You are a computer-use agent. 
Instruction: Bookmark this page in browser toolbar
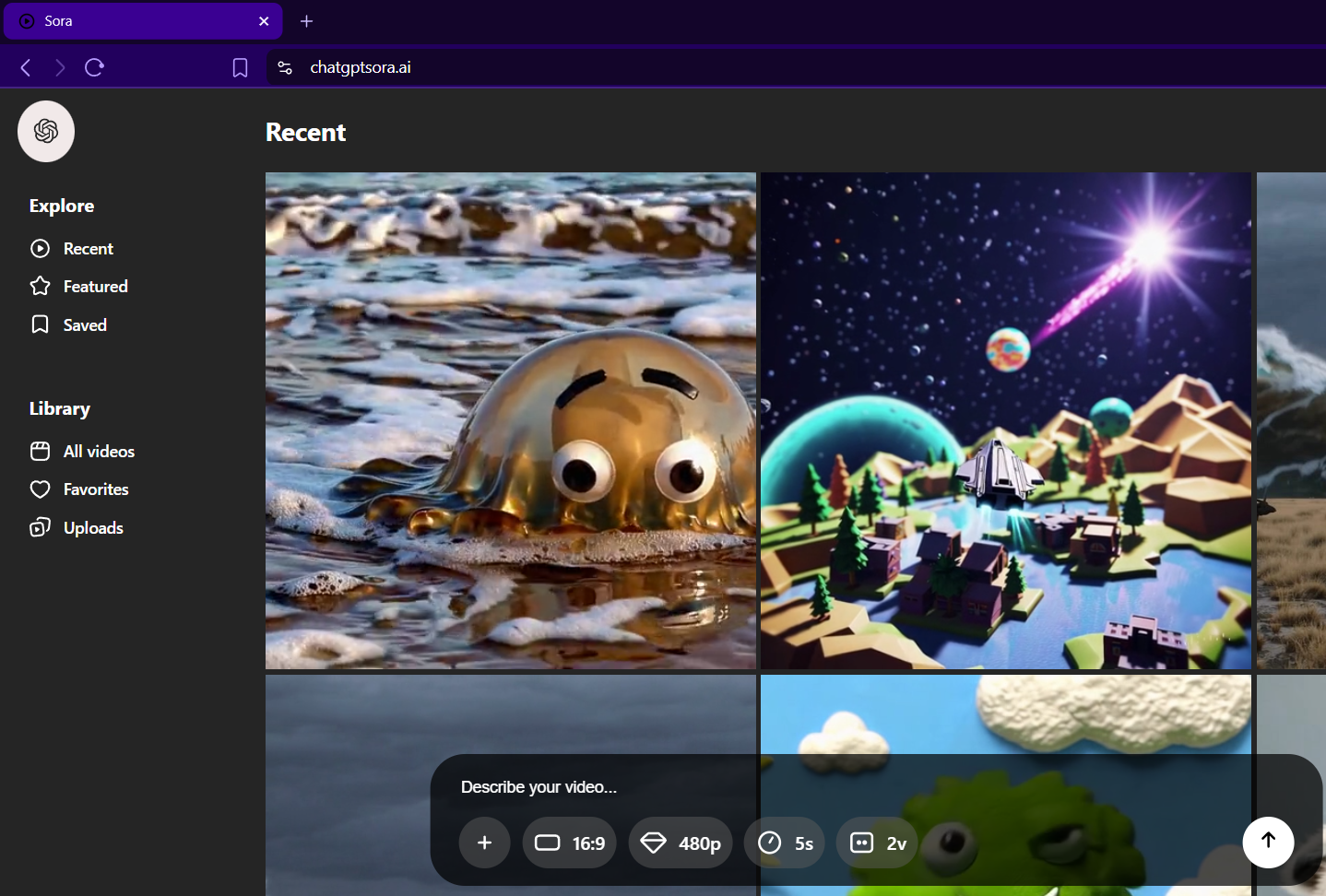pos(240,67)
